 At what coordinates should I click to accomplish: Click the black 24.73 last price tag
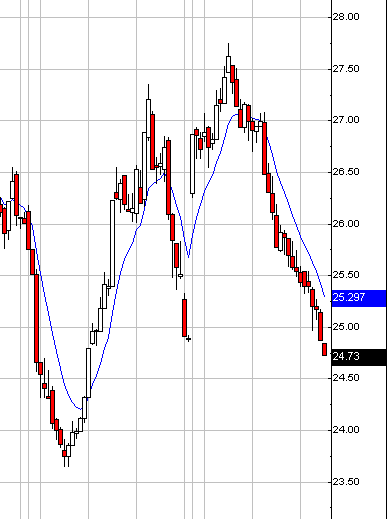359,357
